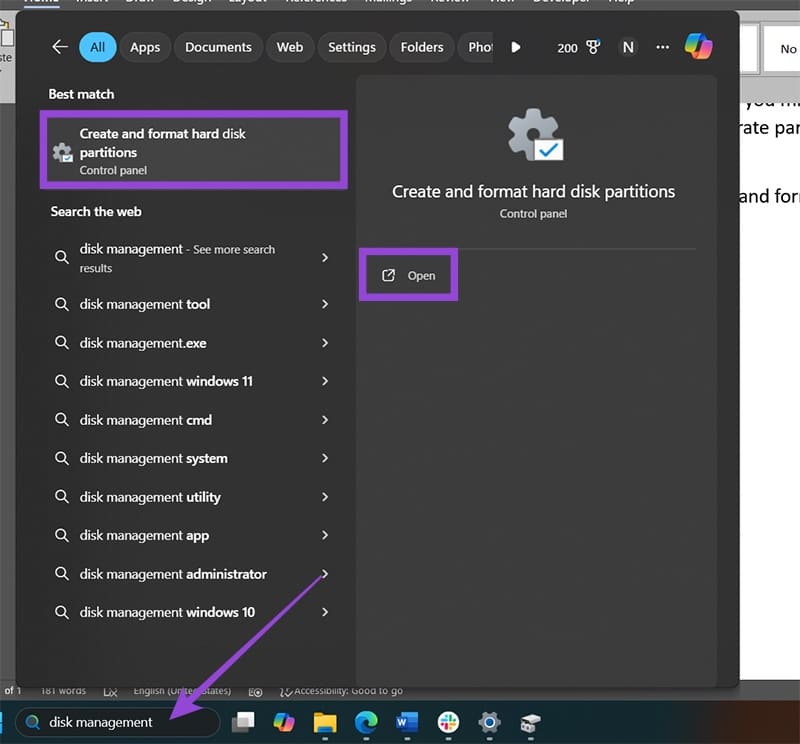Expand arrow for 'disk management utility'
Viewport: 800px width, 744px height.
[x=325, y=497]
